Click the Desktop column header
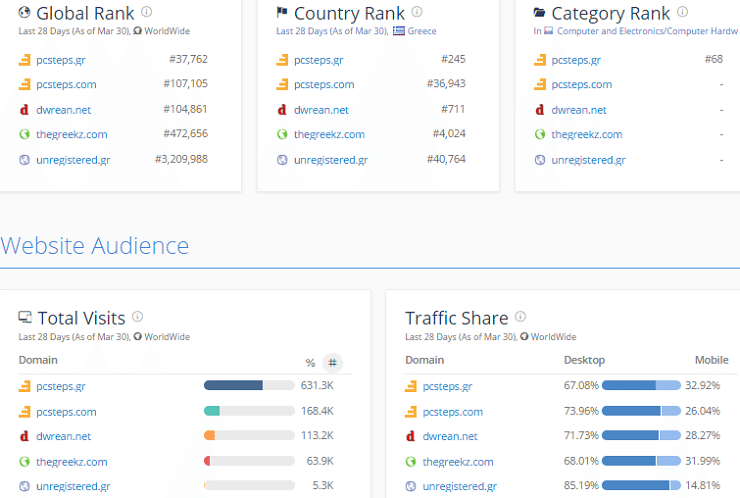The image size is (740, 498). [x=584, y=360]
